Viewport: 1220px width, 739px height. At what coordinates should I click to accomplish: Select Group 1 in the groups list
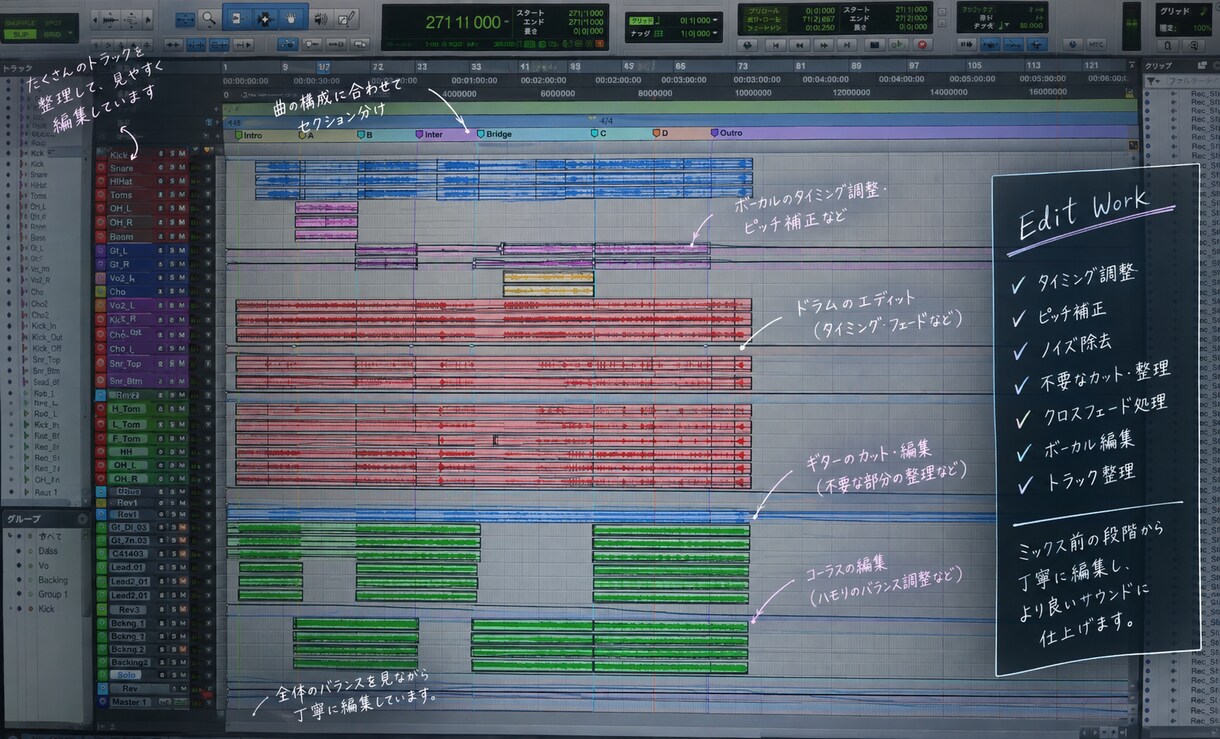coord(52,594)
